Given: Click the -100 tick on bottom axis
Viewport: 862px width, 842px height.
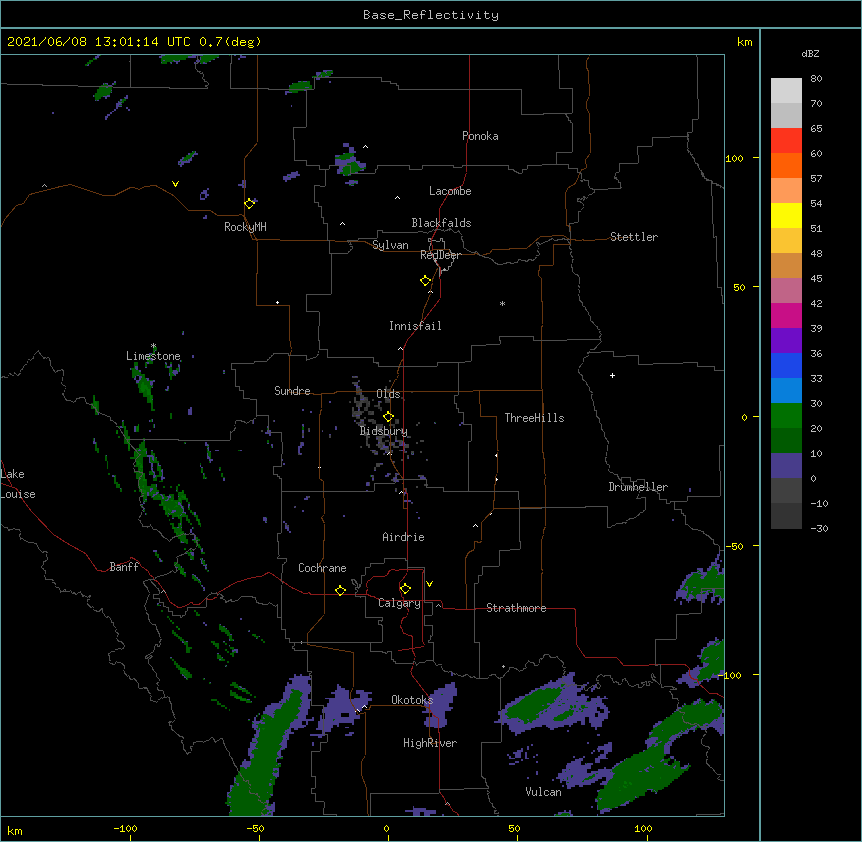Looking at the screenshot, I should coord(126,829).
